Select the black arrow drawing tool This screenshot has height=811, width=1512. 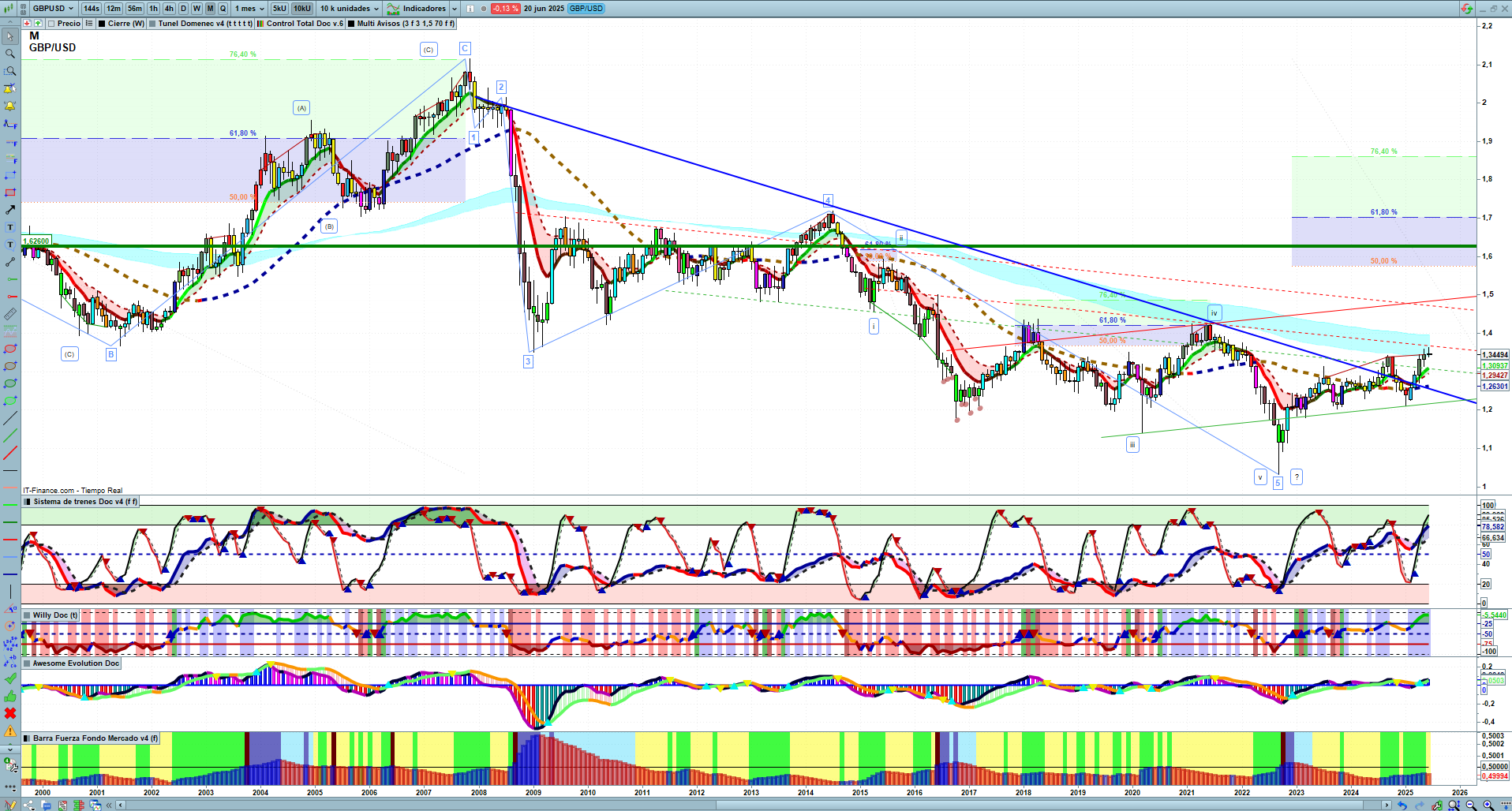click(10, 210)
